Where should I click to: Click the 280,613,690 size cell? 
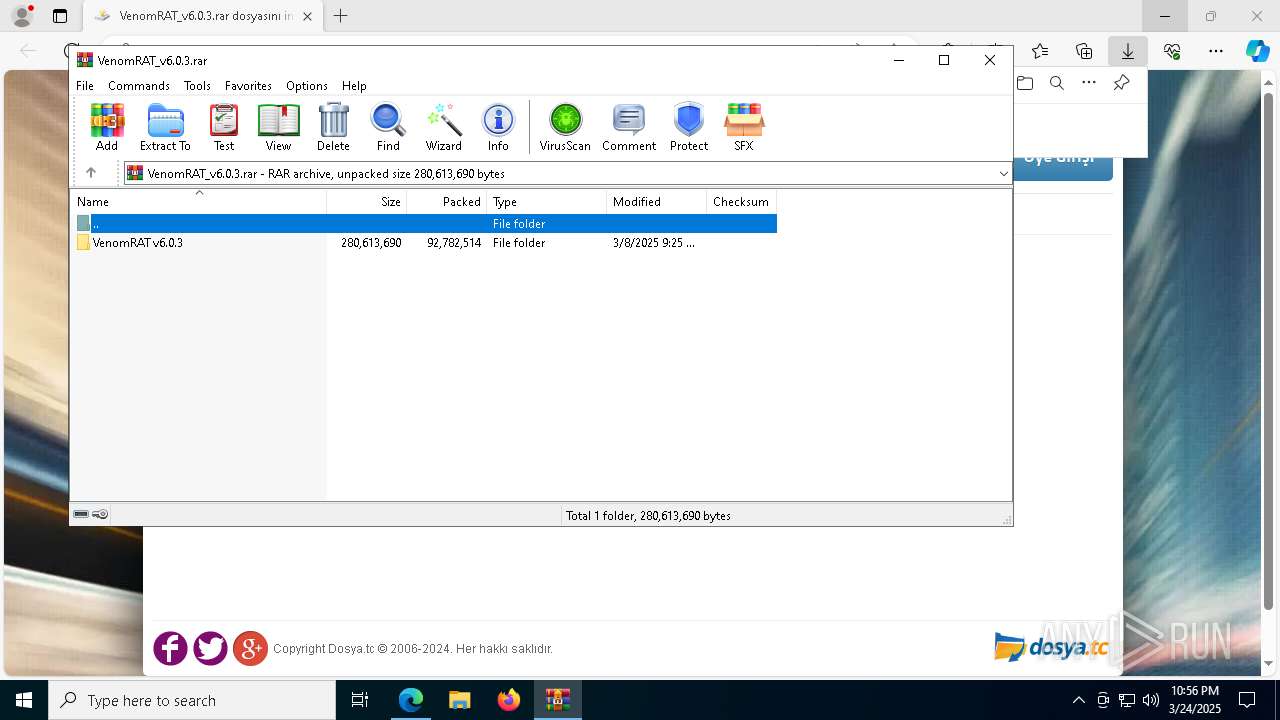tap(371, 243)
